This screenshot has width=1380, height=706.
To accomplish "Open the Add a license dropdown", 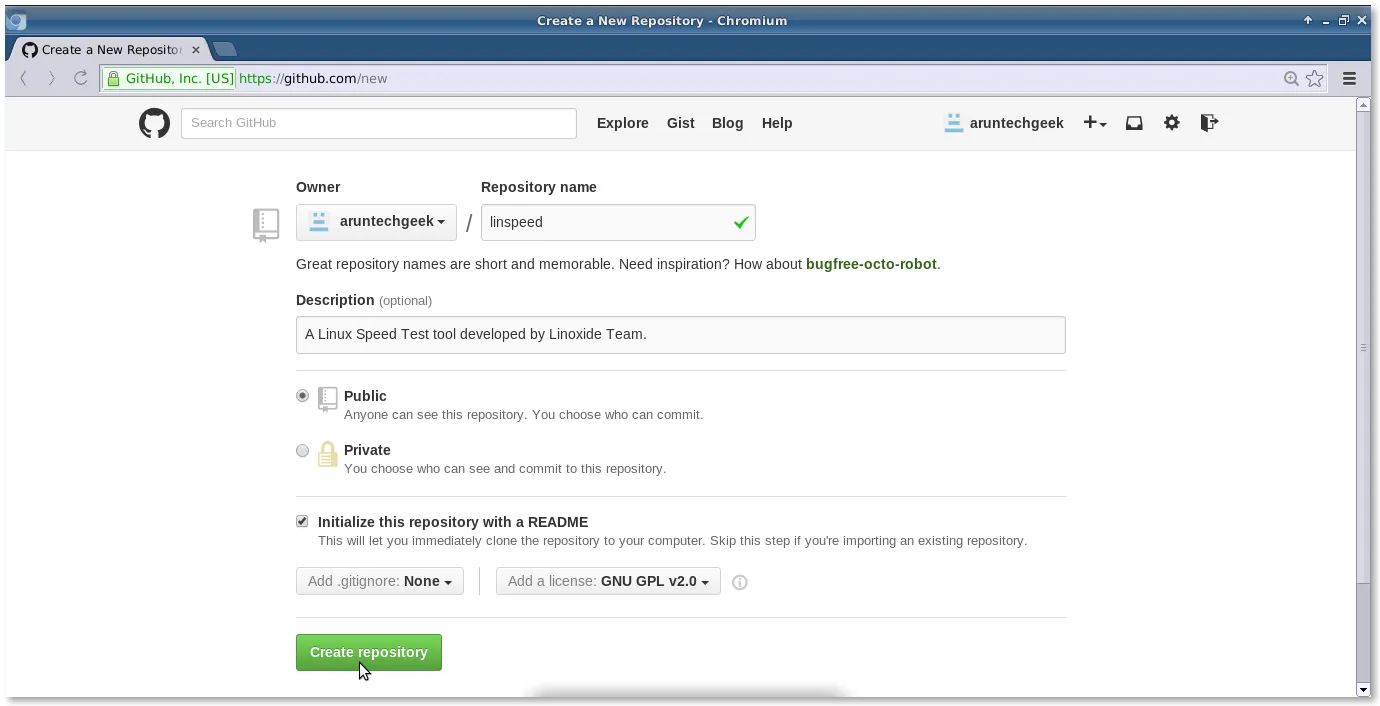I will pyautogui.click(x=608, y=581).
